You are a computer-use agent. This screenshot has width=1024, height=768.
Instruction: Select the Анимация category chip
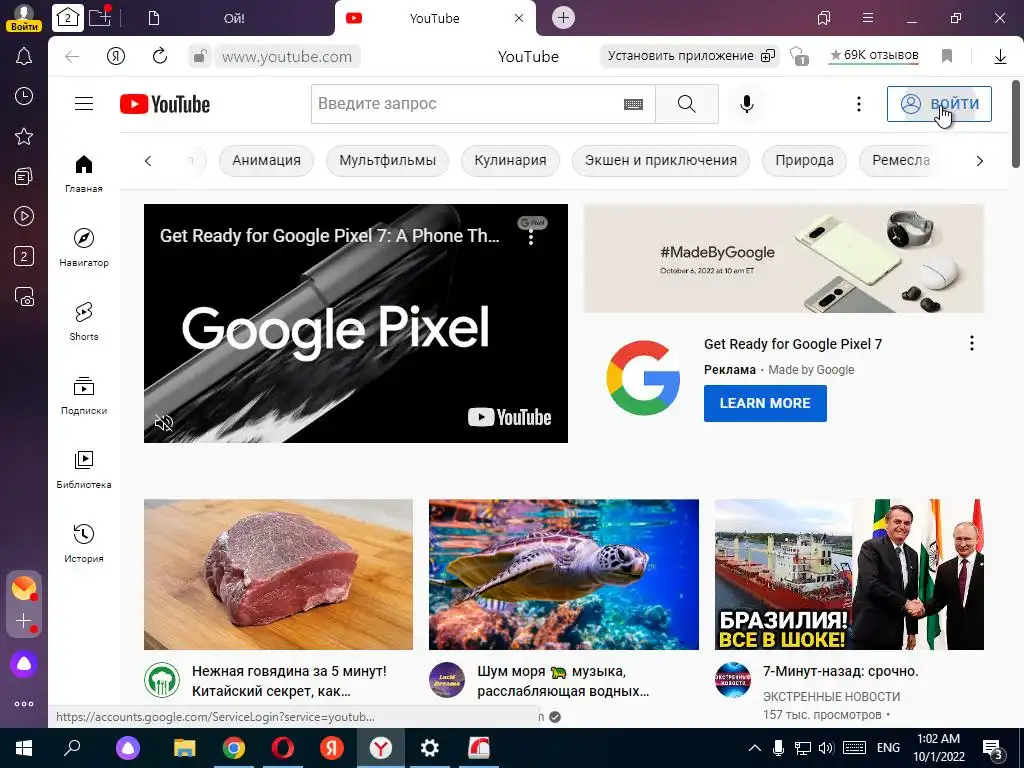(x=266, y=161)
